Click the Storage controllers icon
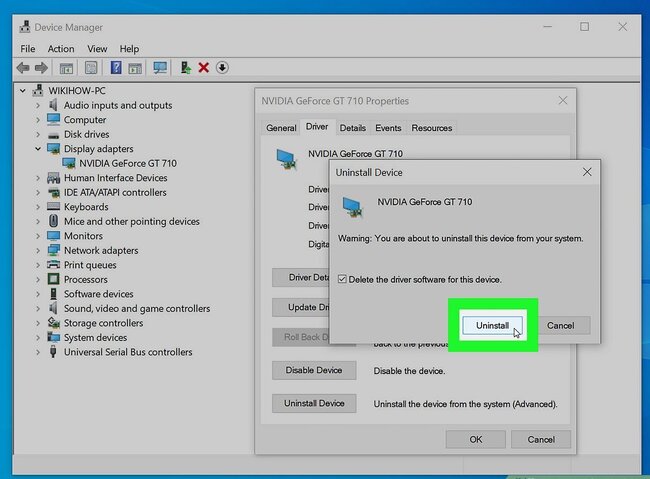The image size is (650, 479). point(53,322)
